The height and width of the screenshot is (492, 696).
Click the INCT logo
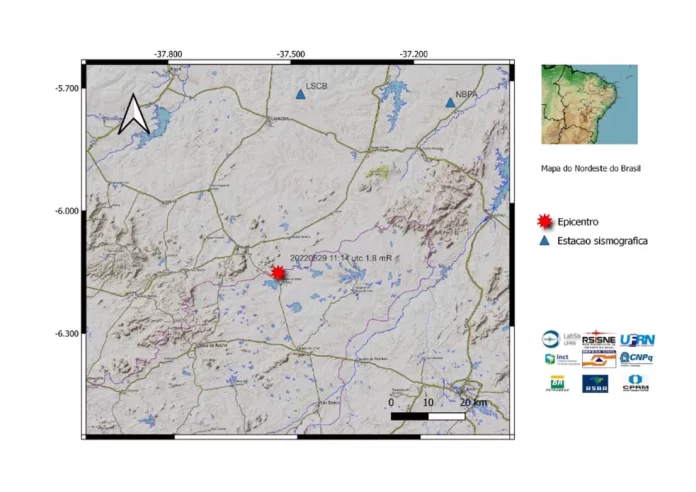tap(555, 358)
